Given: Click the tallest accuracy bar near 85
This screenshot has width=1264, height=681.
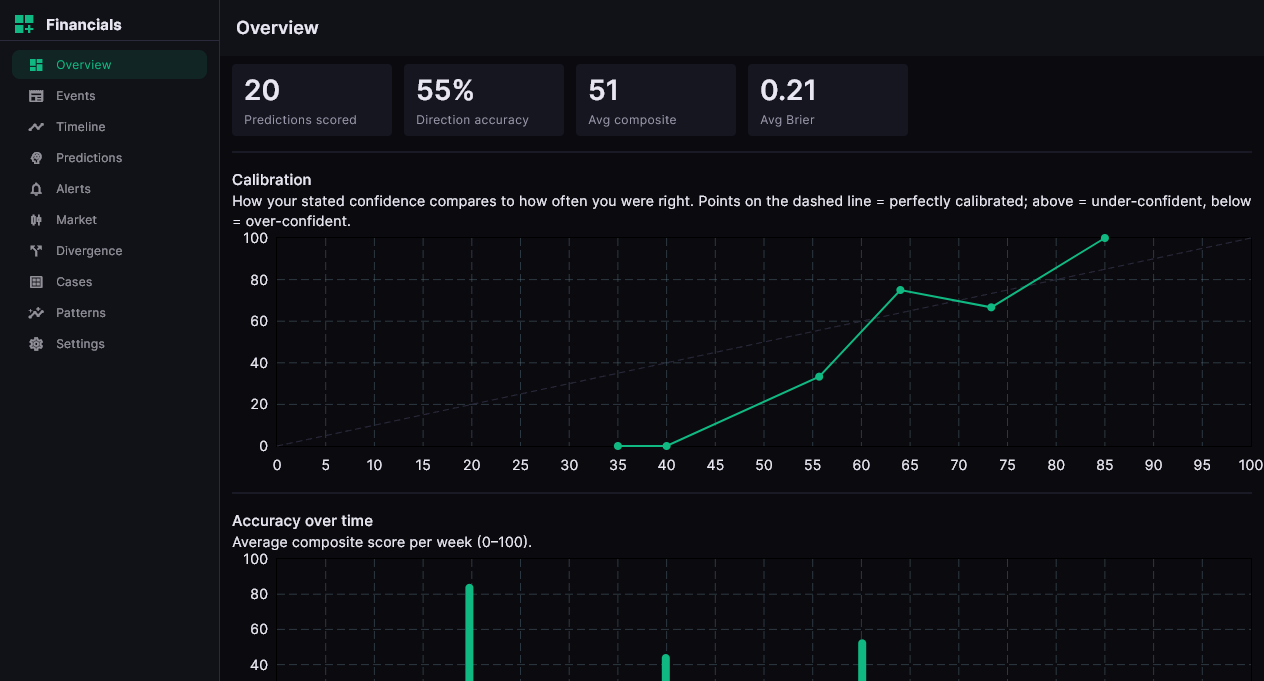Looking at the screenshot, I should [469, 633].
